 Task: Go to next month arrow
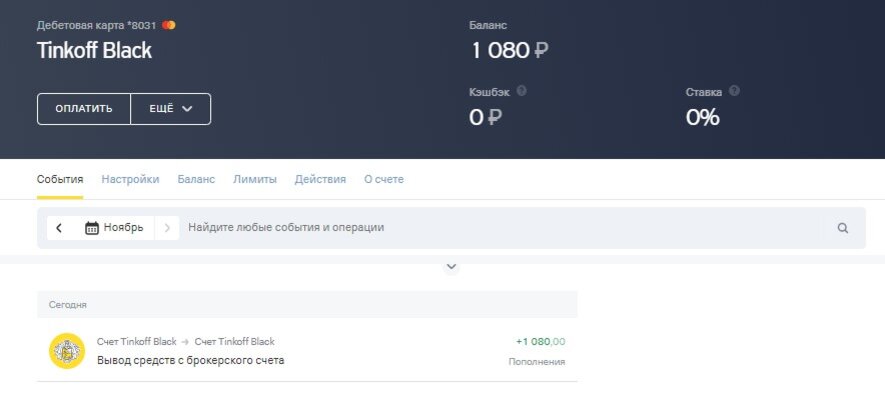167,228
